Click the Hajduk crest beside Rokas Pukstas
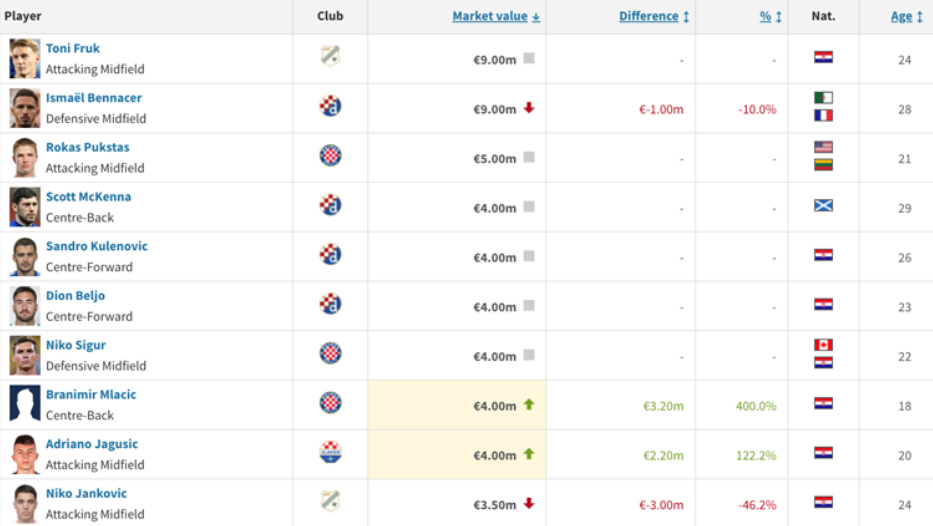 (x=330, y=155)
